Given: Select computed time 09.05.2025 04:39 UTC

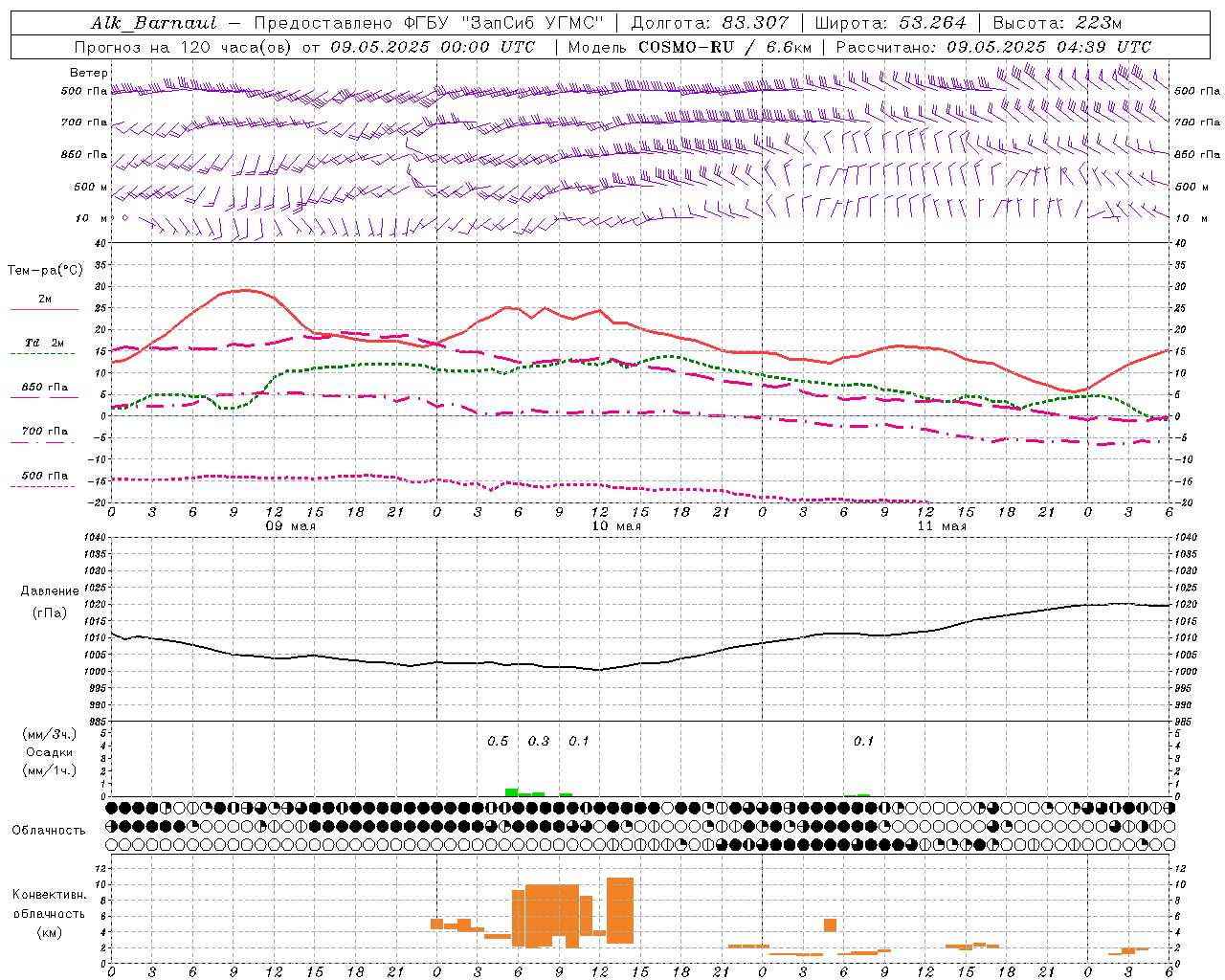Looking at the screenshot, I should (1049, 47).
